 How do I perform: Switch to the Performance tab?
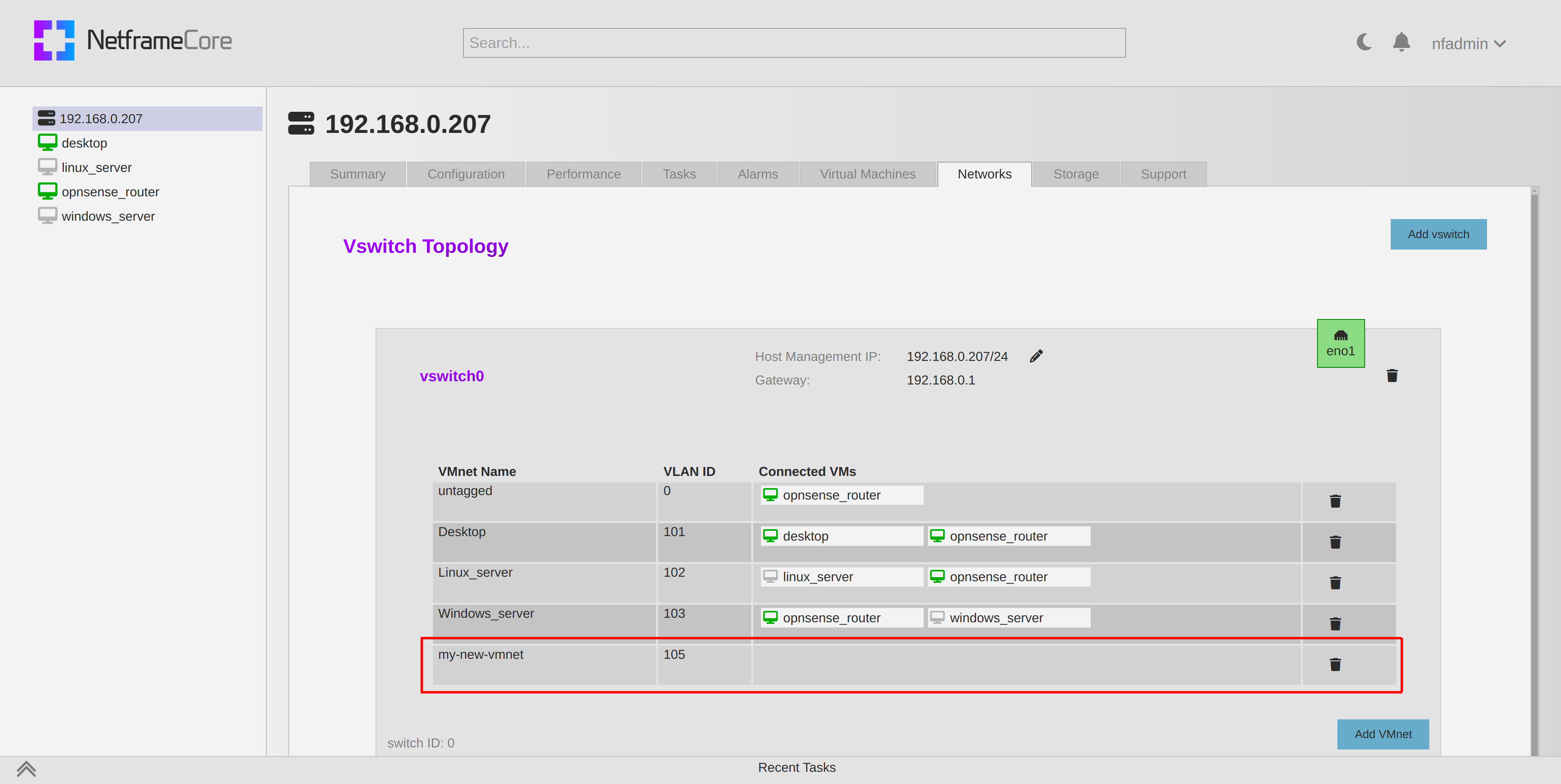[584, 174]
